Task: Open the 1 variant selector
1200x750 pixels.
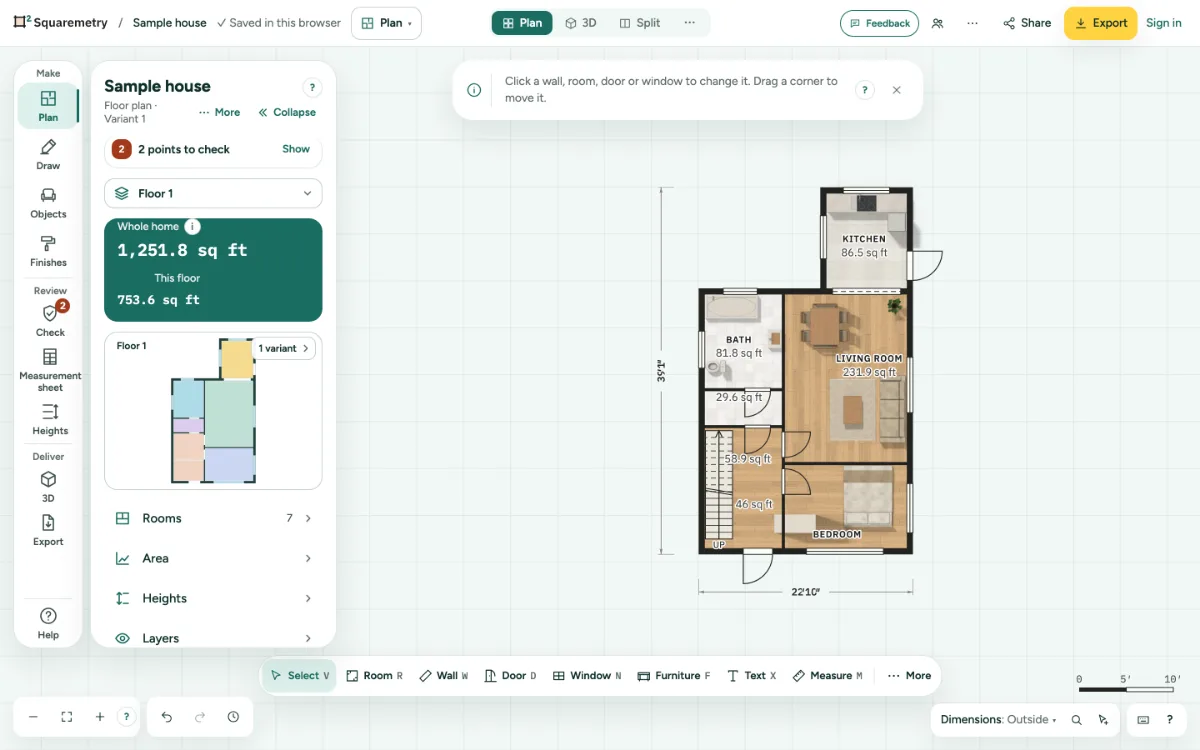Action: click(284, 348)
